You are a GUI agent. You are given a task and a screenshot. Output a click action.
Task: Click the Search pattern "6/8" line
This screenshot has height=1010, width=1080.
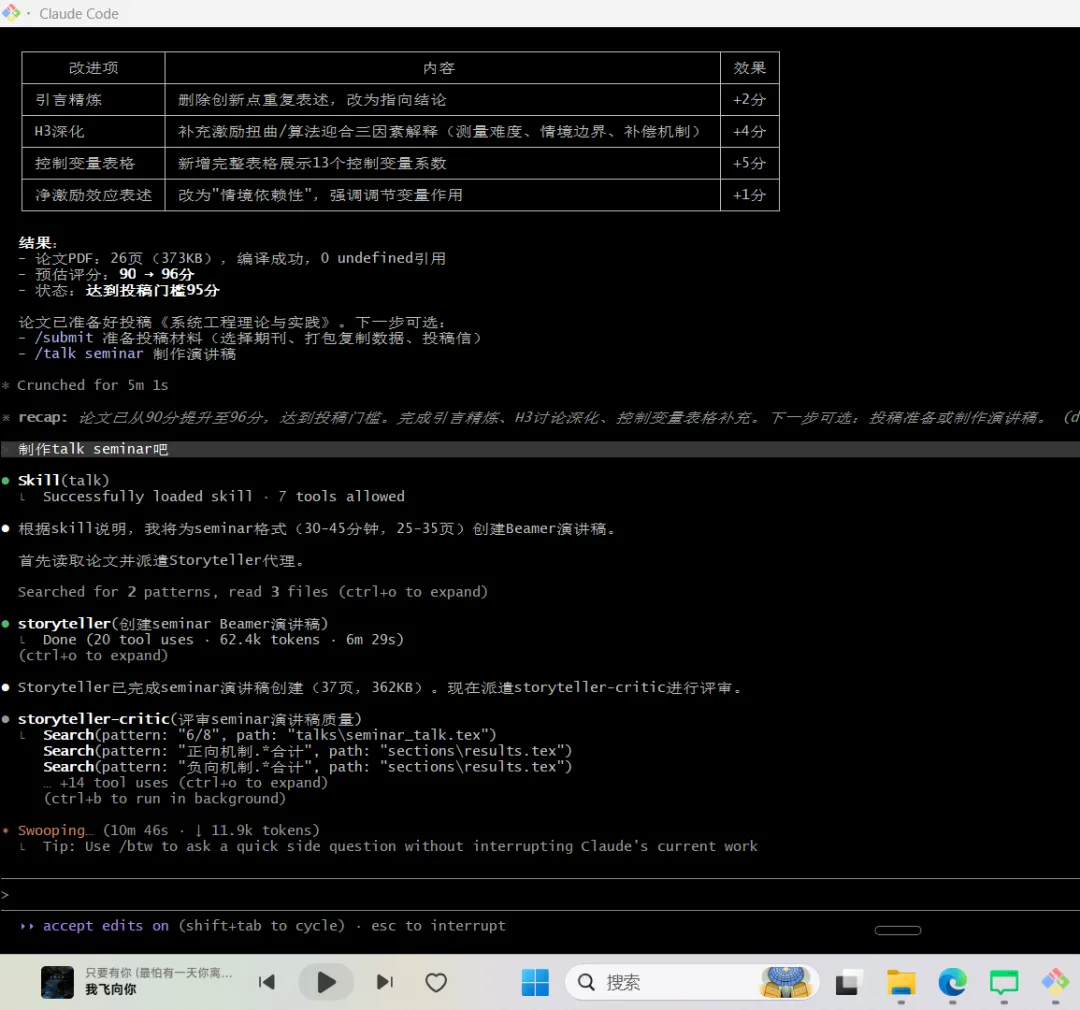[x=269, y=735]
